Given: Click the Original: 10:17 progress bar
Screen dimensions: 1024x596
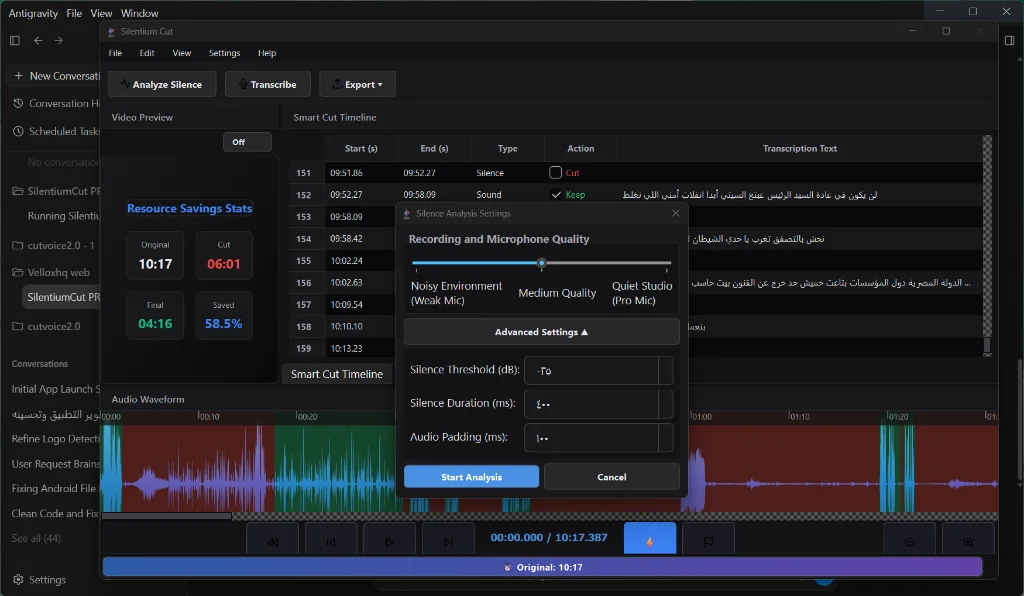Looking at the screenshot, I should pyautogui.click(x=542, y=567).
